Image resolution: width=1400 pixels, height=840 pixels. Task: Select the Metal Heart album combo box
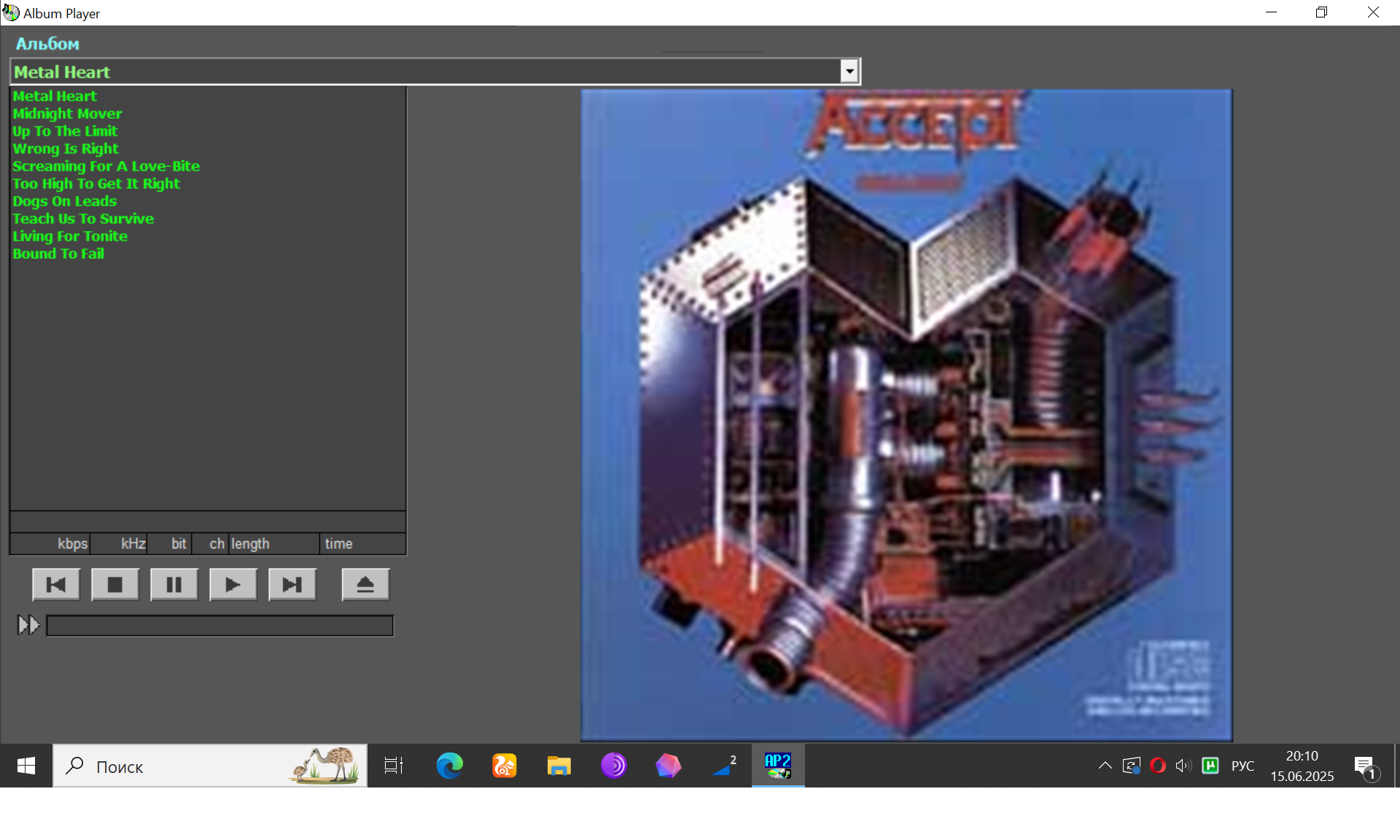coord(435,71)
